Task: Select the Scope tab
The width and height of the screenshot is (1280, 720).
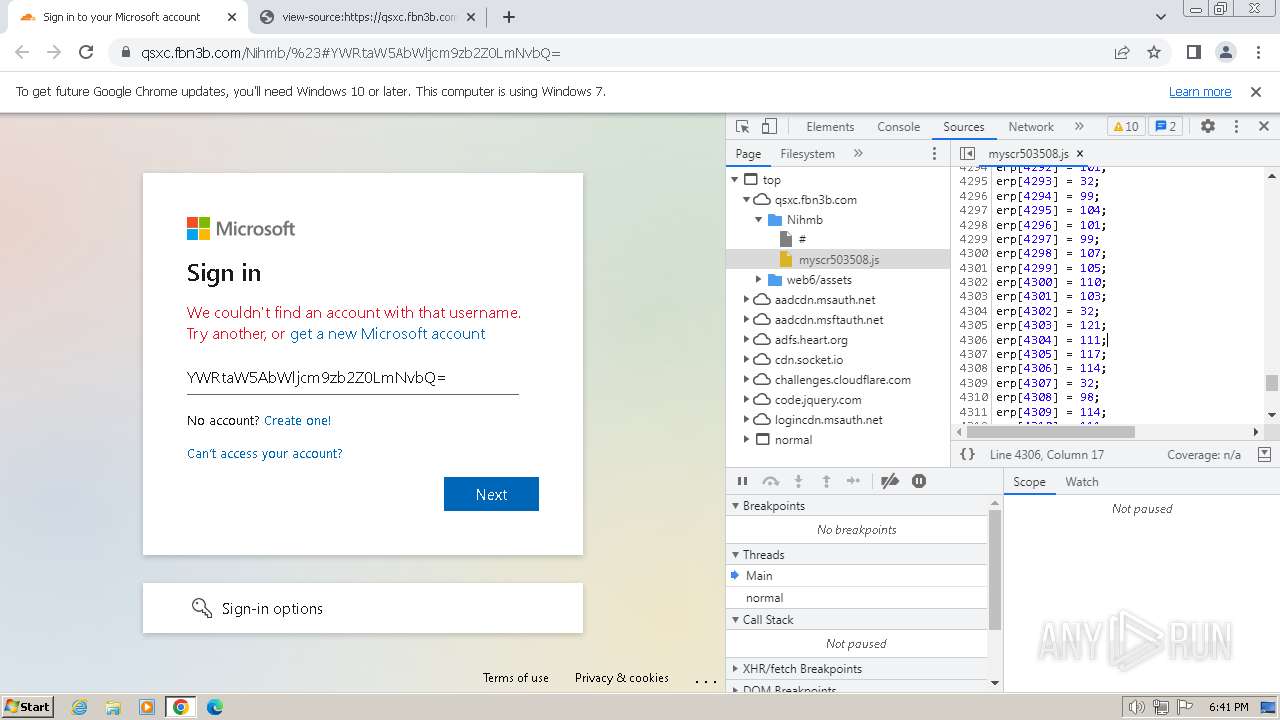Action: (x=1029, y=481)
